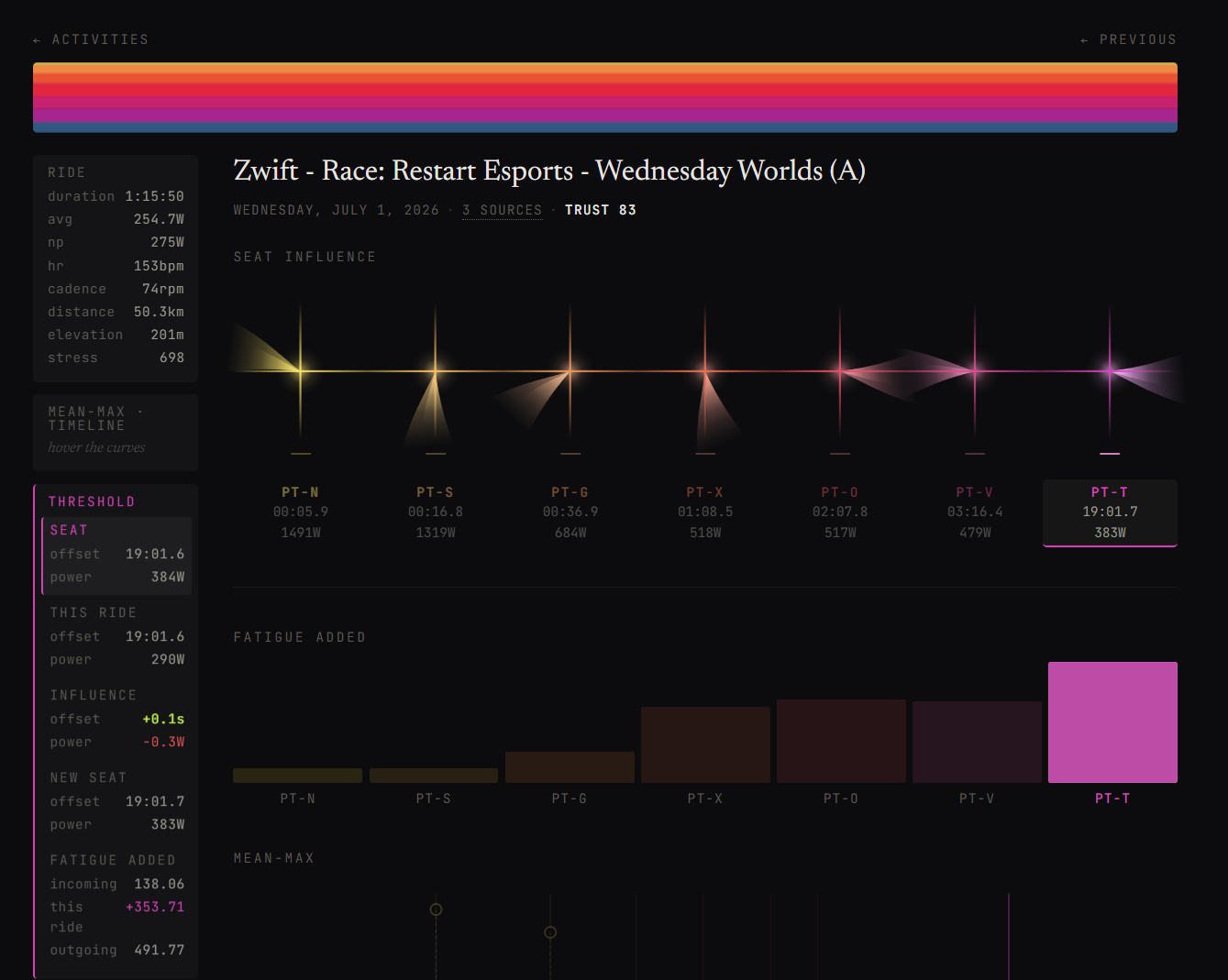
Task: Select the PT-X seat card
Action: tap(705, 512)
